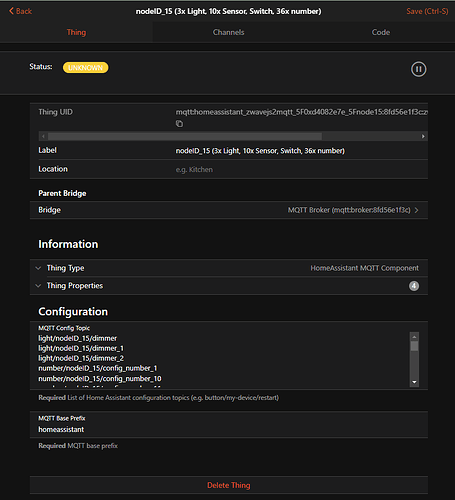Image resolution: width=455 pixels, height=500 pixels.
Task: Copy the Thing UID using copy icon
Action: click(x=179, y=124)
